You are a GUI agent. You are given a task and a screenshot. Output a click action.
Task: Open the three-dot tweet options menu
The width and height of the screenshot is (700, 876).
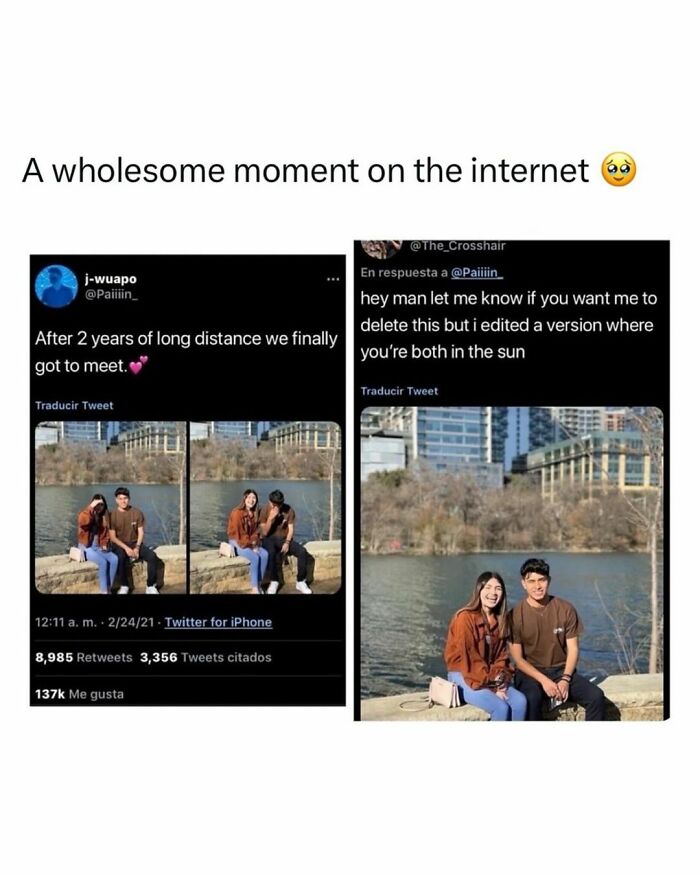tap(333, 279)
